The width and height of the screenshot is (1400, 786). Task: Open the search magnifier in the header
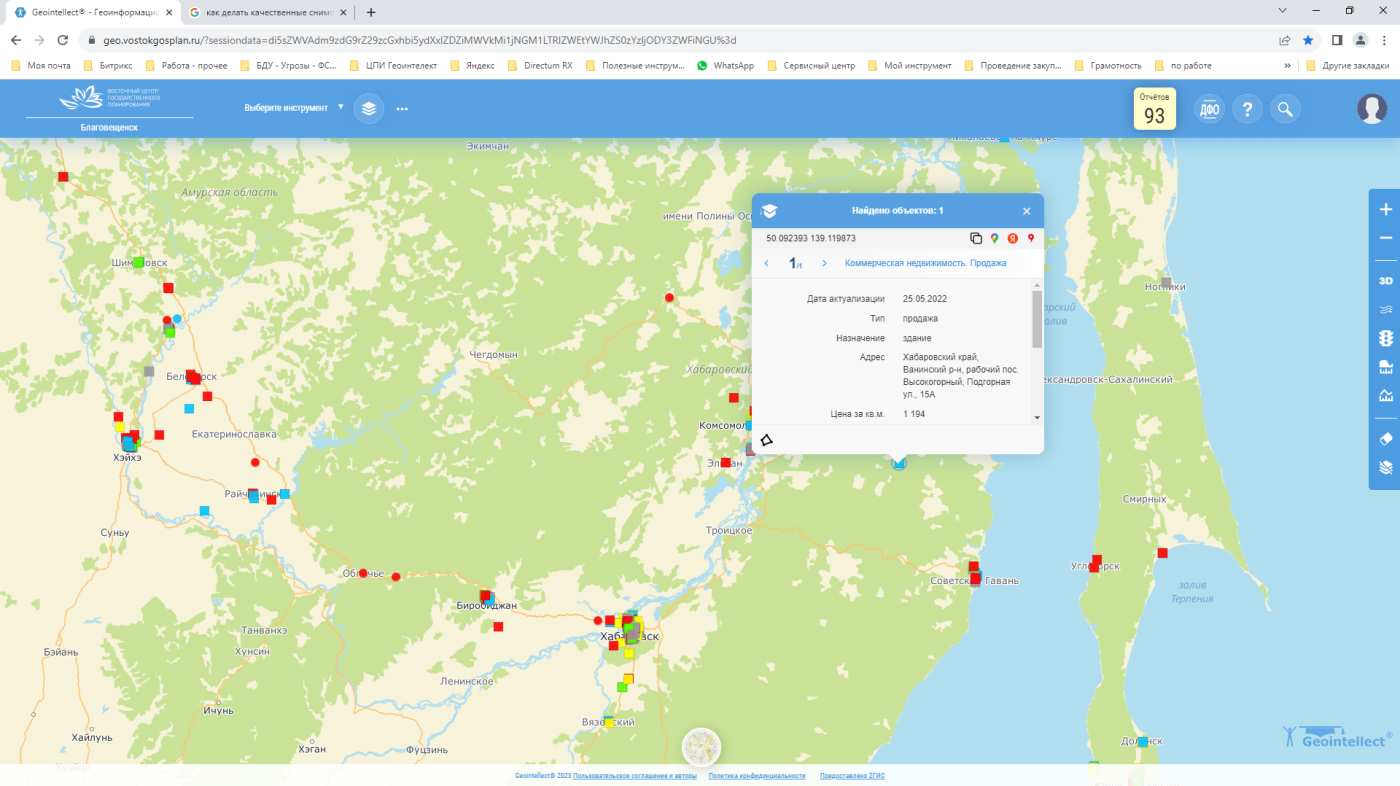tap(1286, 109)
